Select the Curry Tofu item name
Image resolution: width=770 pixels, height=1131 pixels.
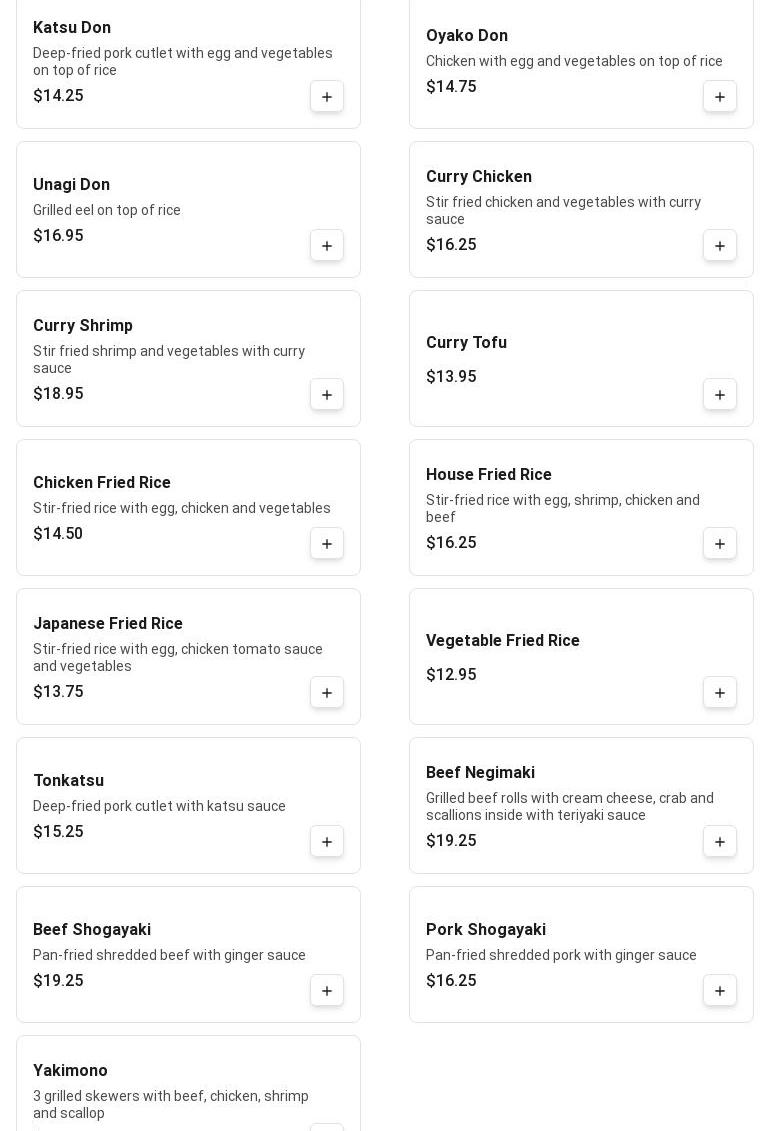[466, 343]
